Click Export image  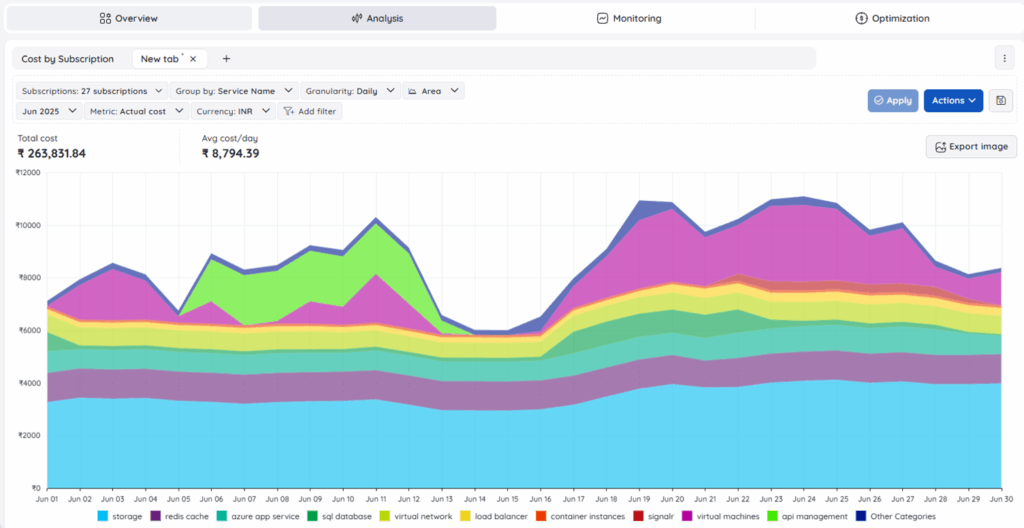tap(971, 147)
